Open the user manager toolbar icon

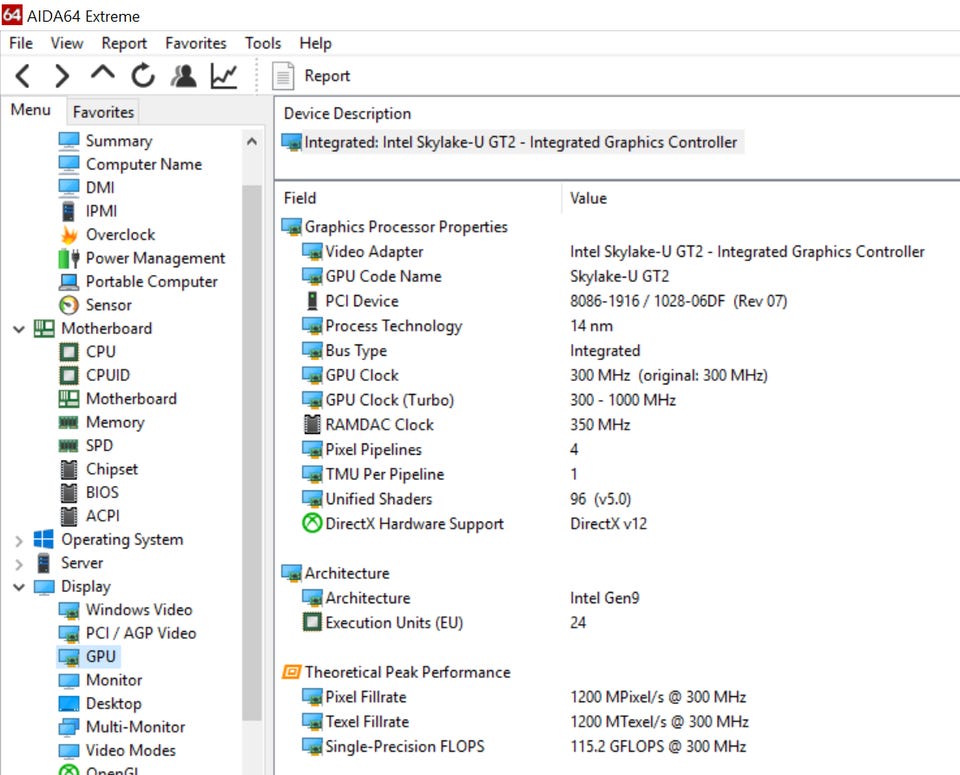click(183, 76)
